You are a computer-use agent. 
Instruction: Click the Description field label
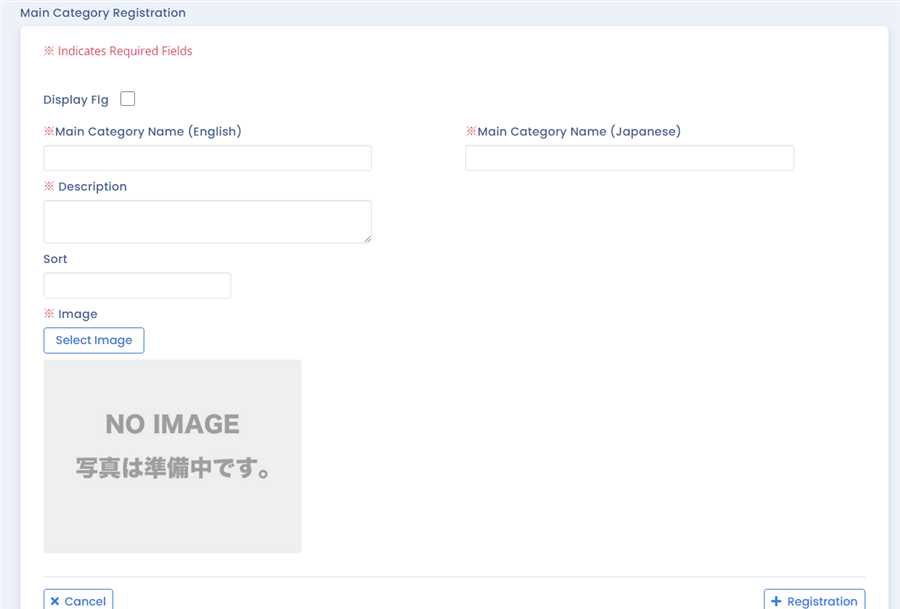click(92, 187)
